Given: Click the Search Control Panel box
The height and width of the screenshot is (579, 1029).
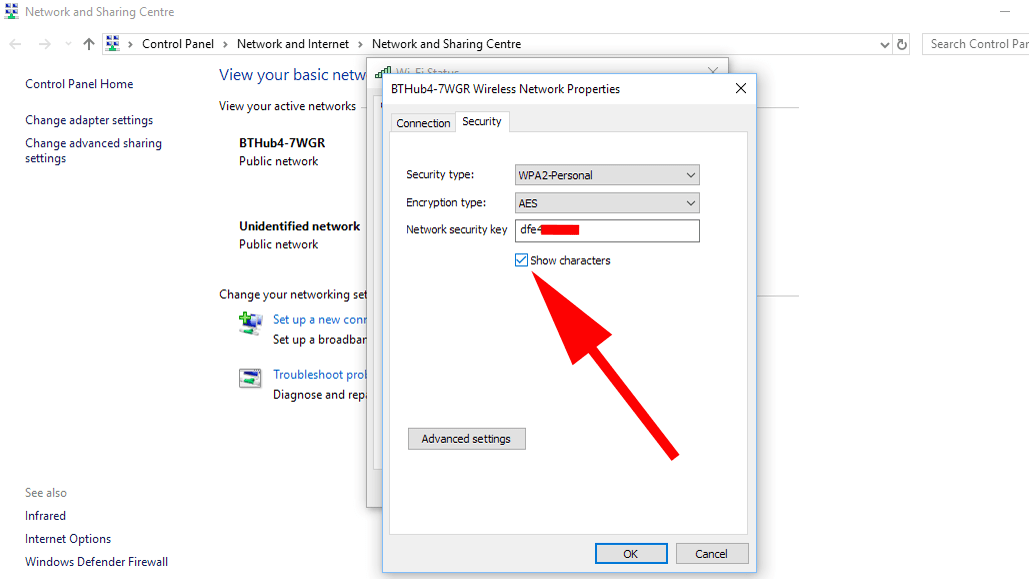Looking at the screenshot, I should click(x=975, y=44).
